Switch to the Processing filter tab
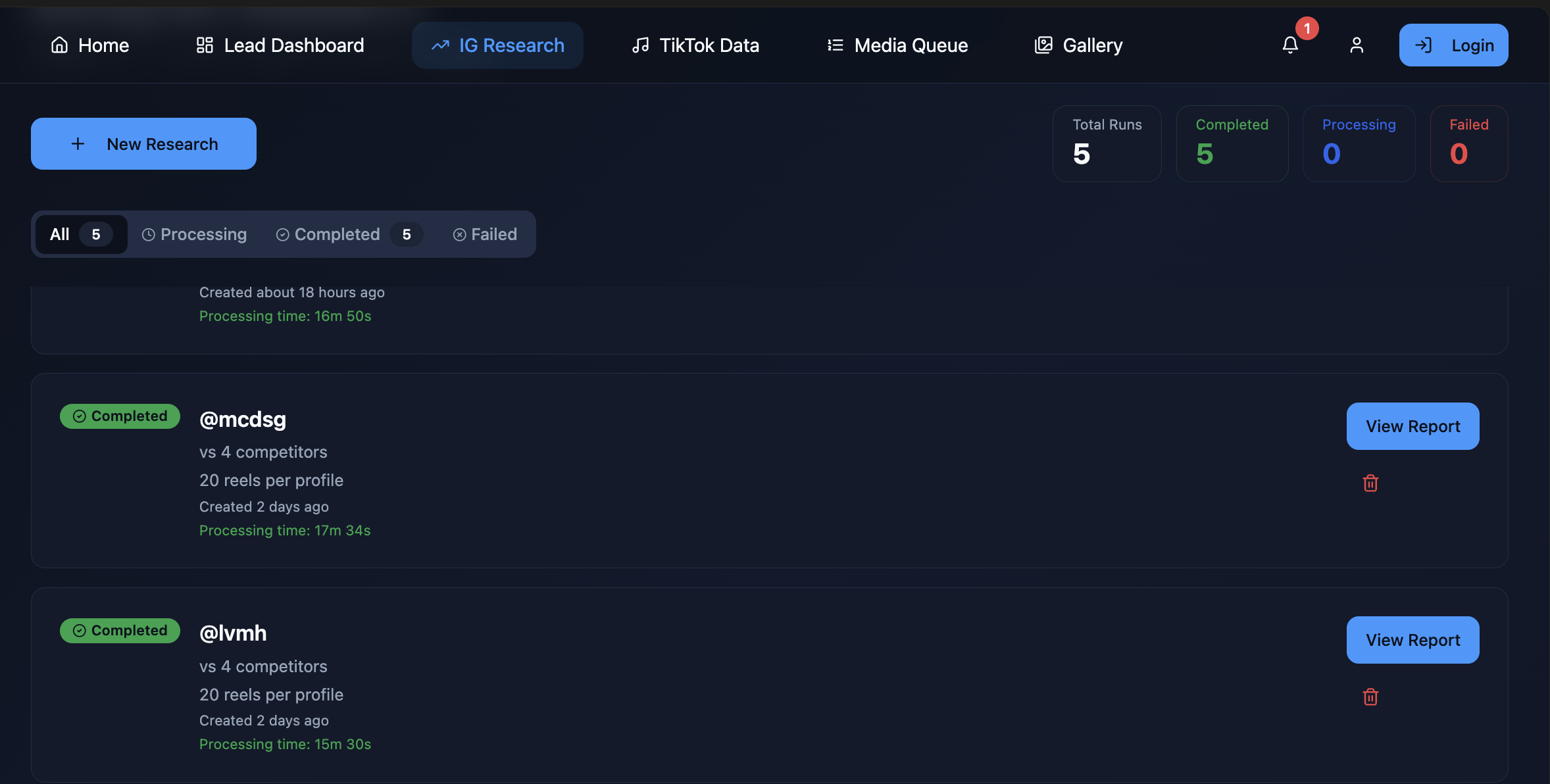Image resolution: width=1550 pixels, height=784 pixels. (x=194, y=233)
